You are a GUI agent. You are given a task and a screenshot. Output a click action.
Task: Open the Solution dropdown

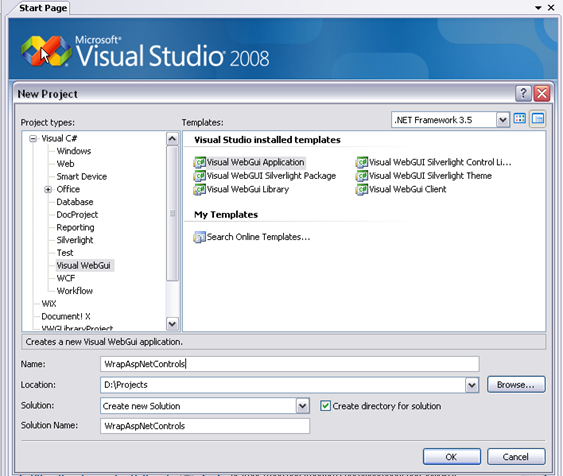tap(302, 406)
